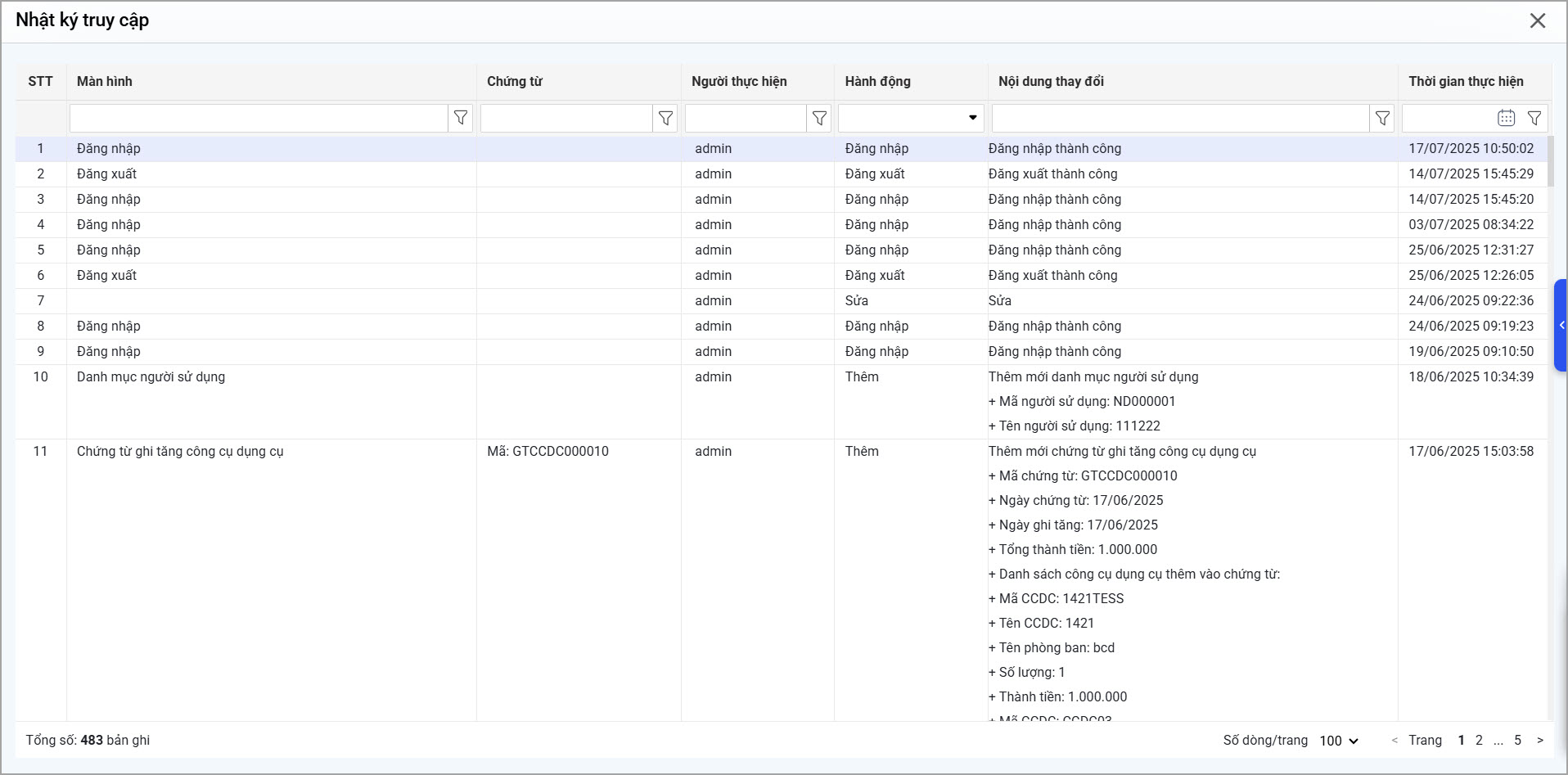The width and height of the screenshot is (1568, 775).
Task: Open the Hành động filter dropdown
Action: point(911,118)
